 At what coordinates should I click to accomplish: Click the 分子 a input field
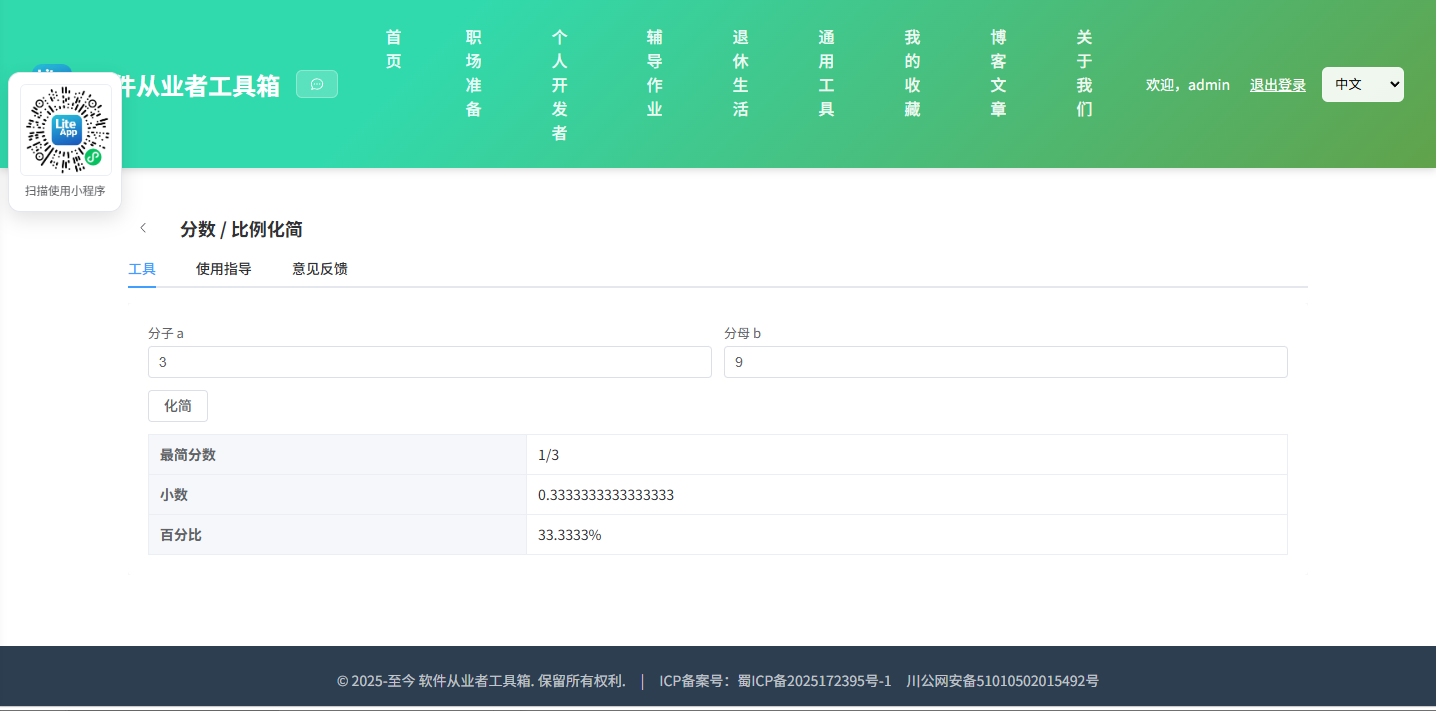tap(430, 362)
